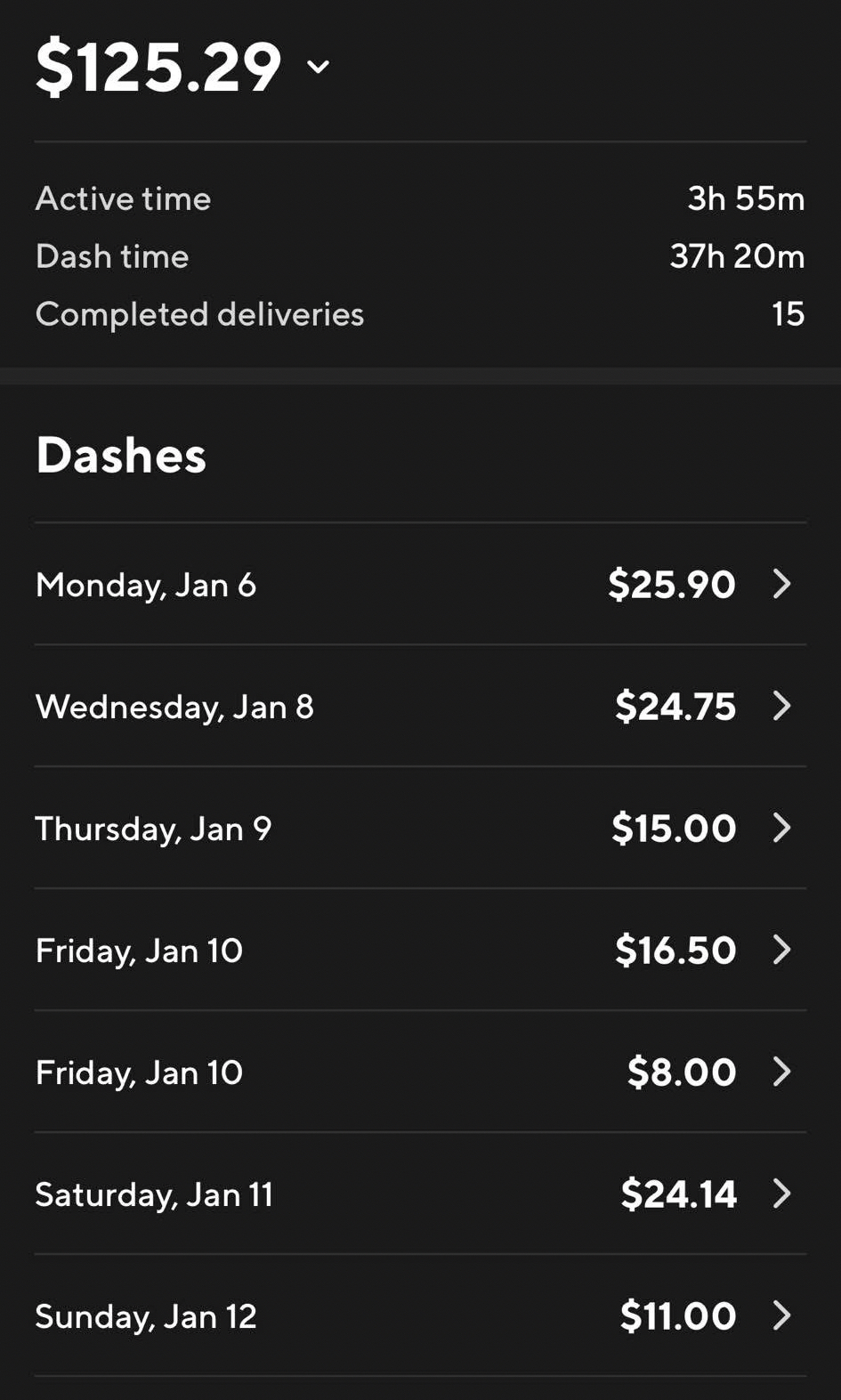This screenshot has height=1400, width=841.
Task: Open the Thursday, Jan 9 dash entry
Action: pos(153,829)
